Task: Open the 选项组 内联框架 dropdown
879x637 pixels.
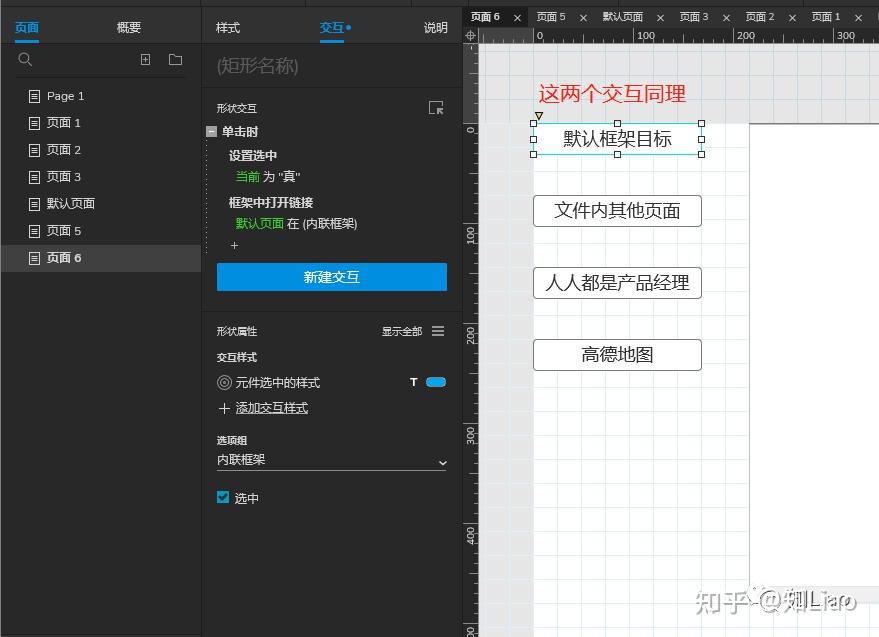Action: click(x=331, y=462)
